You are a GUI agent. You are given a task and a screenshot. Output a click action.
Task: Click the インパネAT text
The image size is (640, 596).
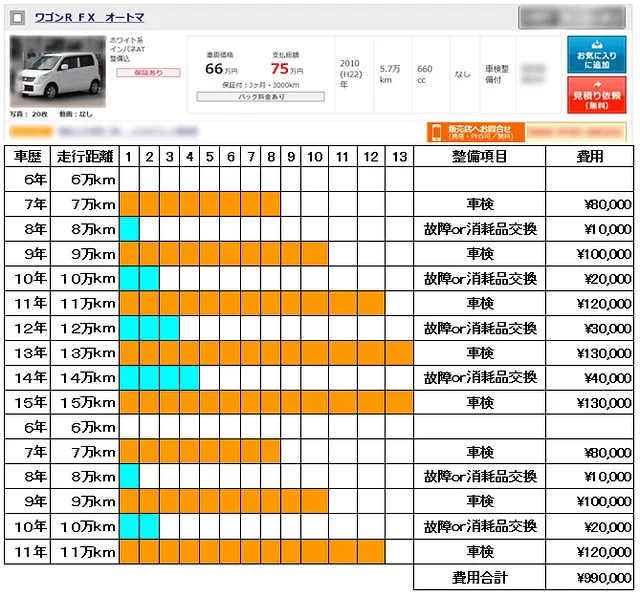pyautogui.click(x=127, y=49)
